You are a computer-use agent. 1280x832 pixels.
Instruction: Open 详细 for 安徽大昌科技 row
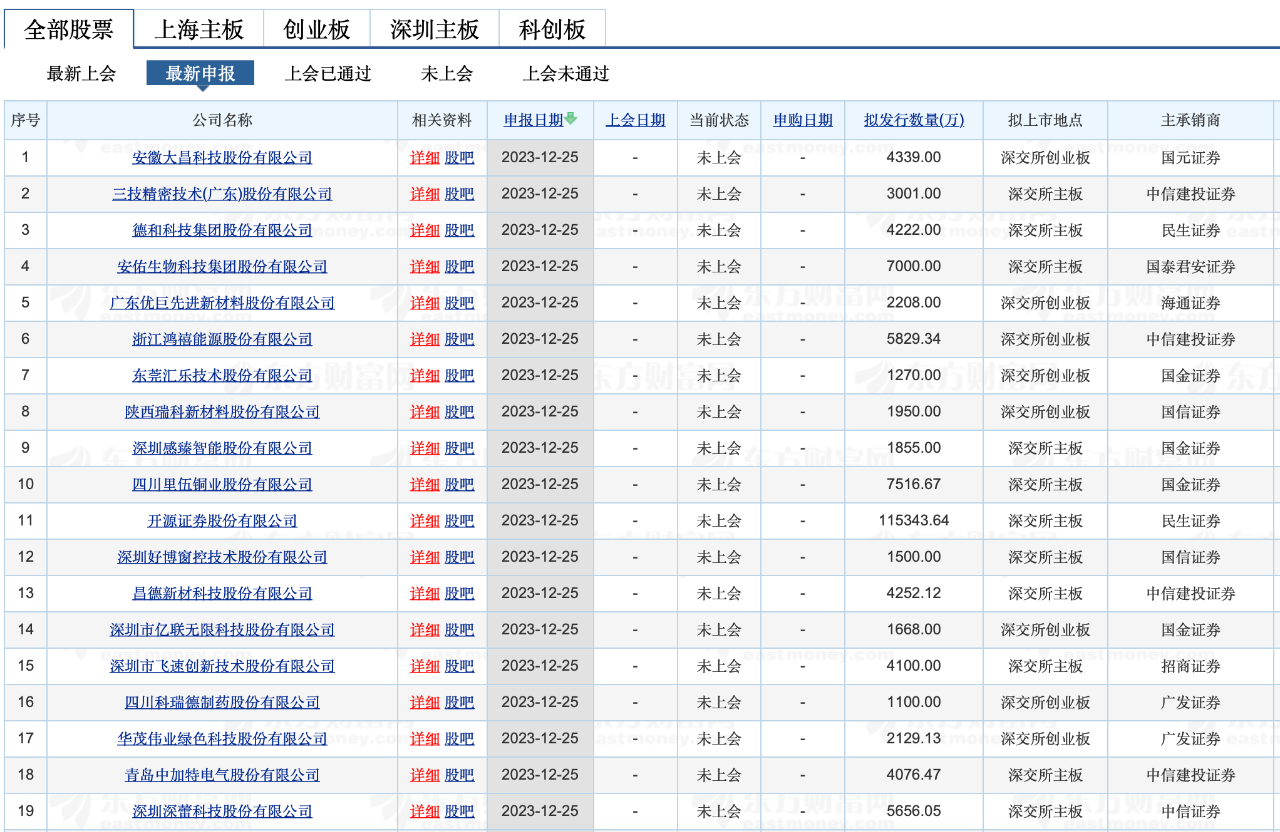(x=425, y=158)
